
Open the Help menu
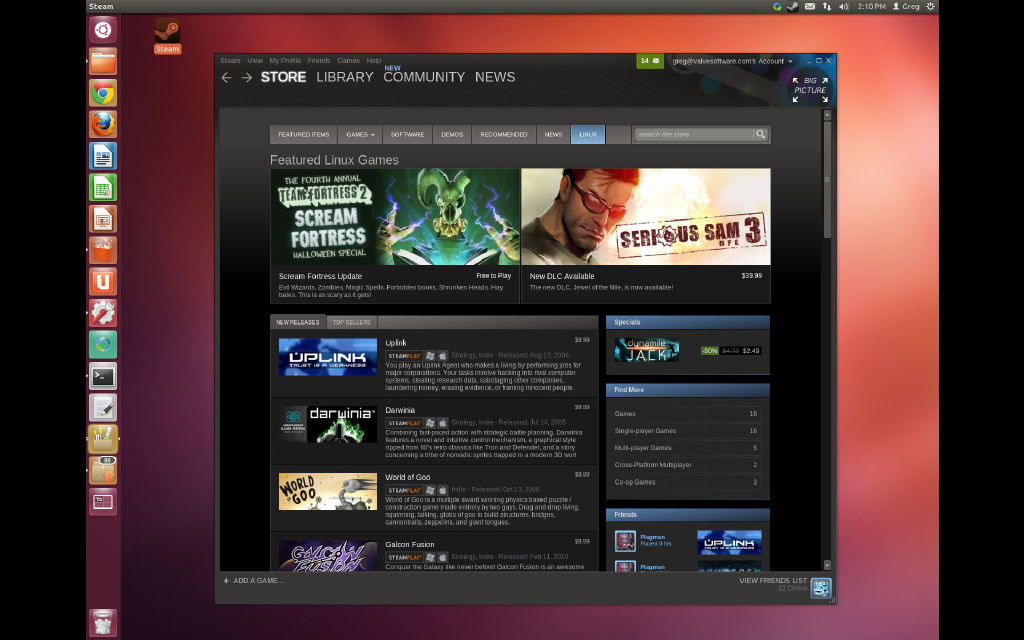pos(374,61)
